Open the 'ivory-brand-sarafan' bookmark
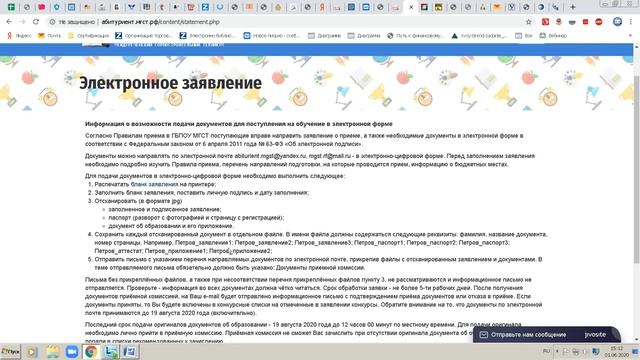 [x=480, y=36]
